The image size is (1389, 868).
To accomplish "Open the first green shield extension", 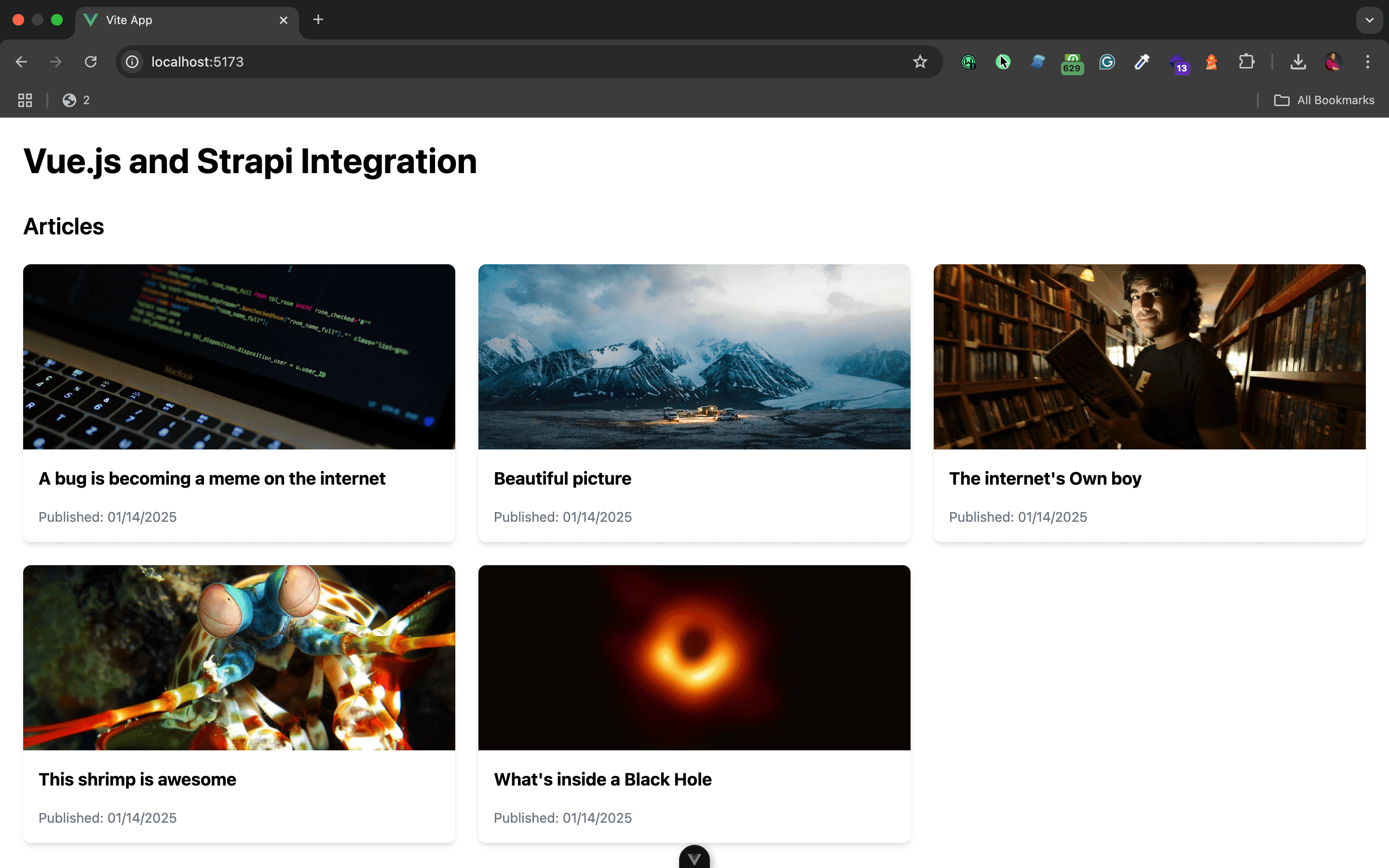I will pyautogui.click(x=968, y=61).
